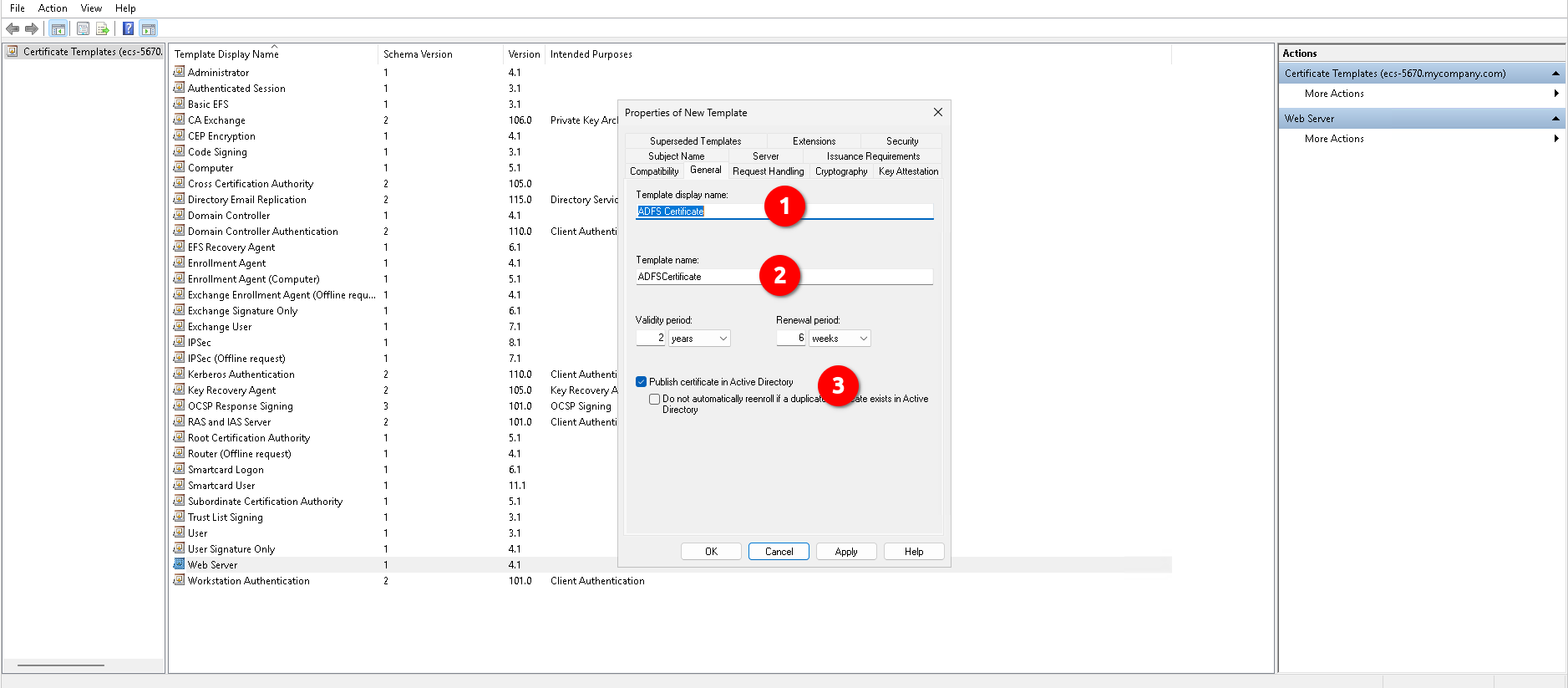Viewport: 1568px width, 688px height.
Task: Open the blue Help question mark icon
Action: pyautogui.click(x=128, y=29)
